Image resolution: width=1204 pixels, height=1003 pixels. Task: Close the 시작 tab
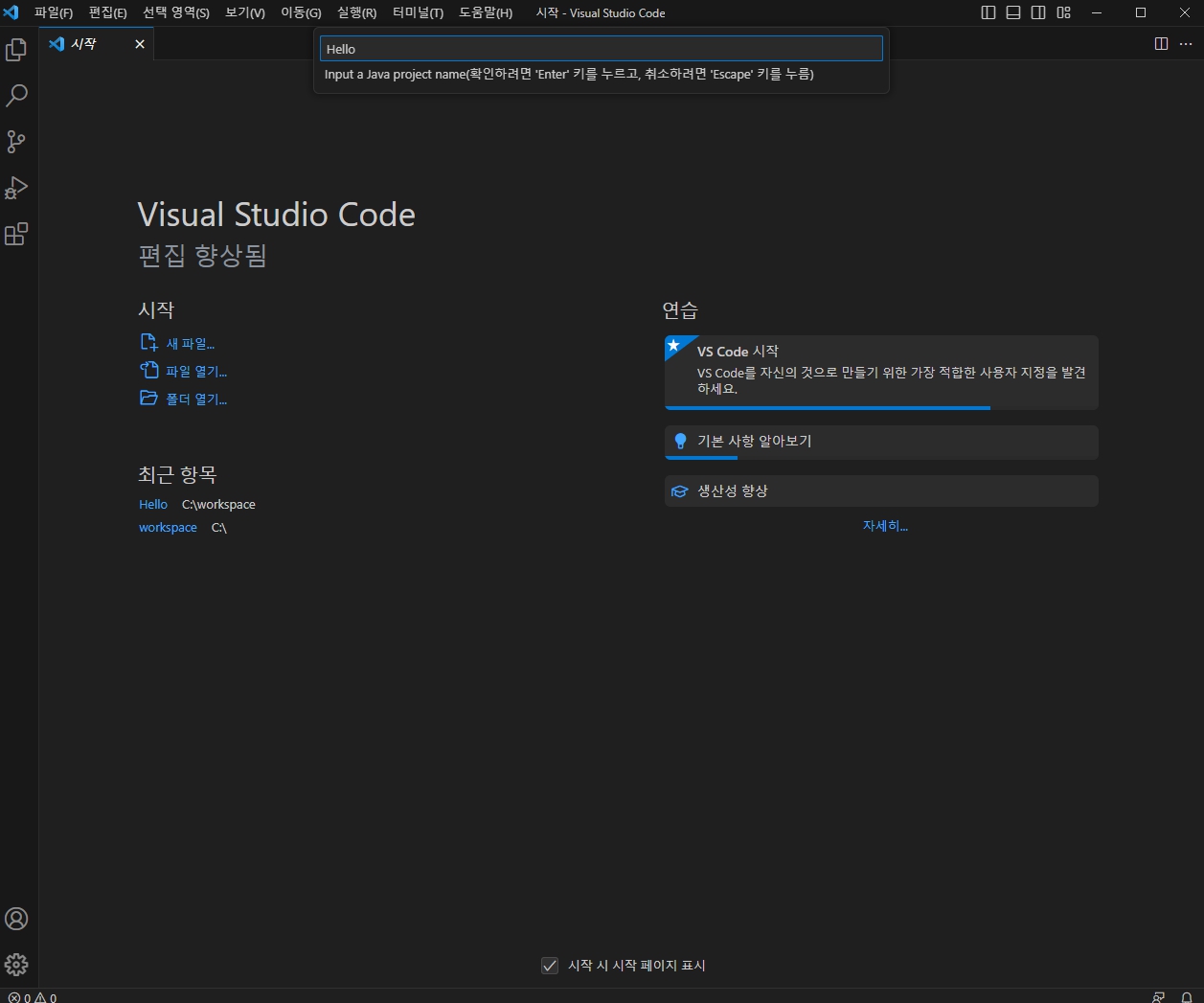tap(140, 44)
